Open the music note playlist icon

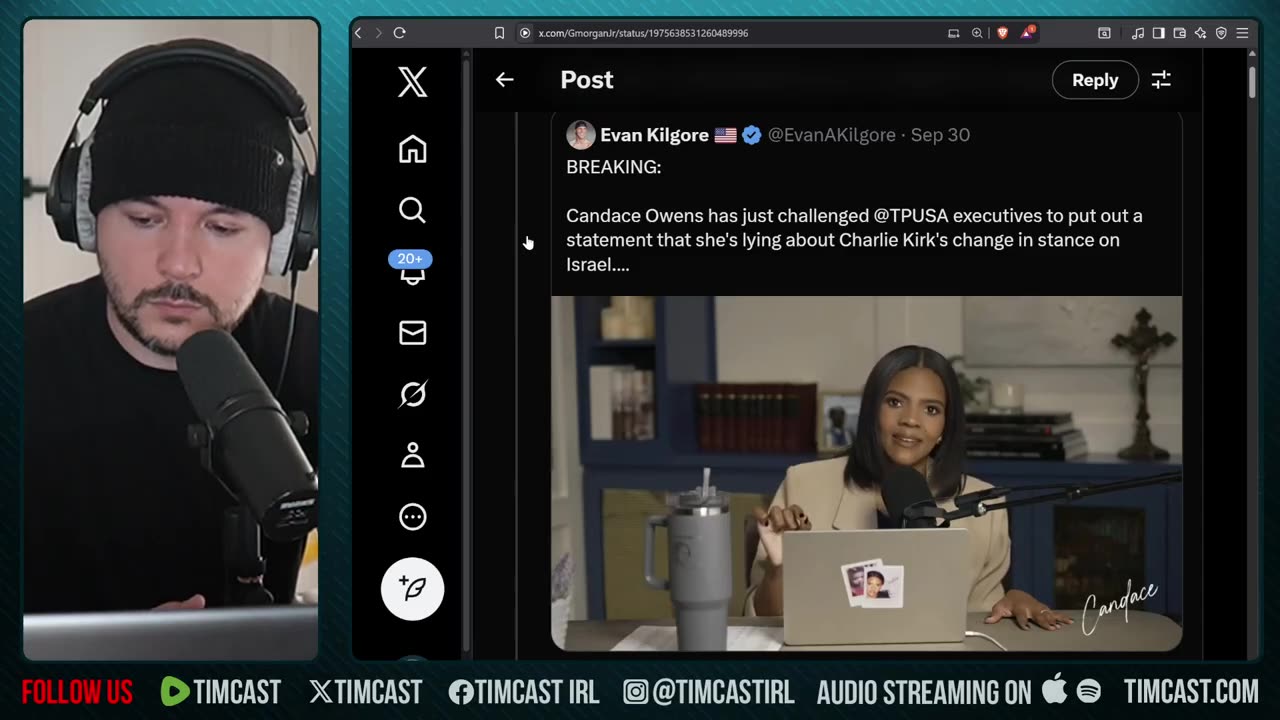click(1138, 33)
